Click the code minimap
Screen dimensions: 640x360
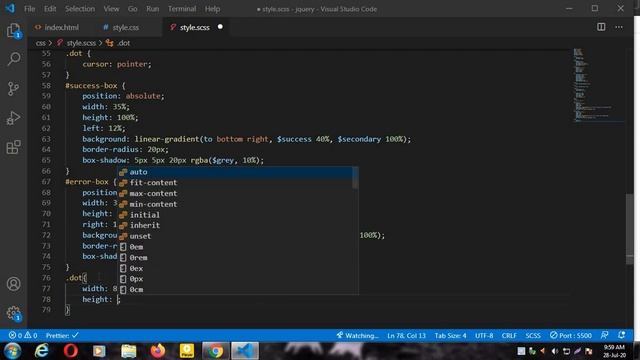[598, 85]
